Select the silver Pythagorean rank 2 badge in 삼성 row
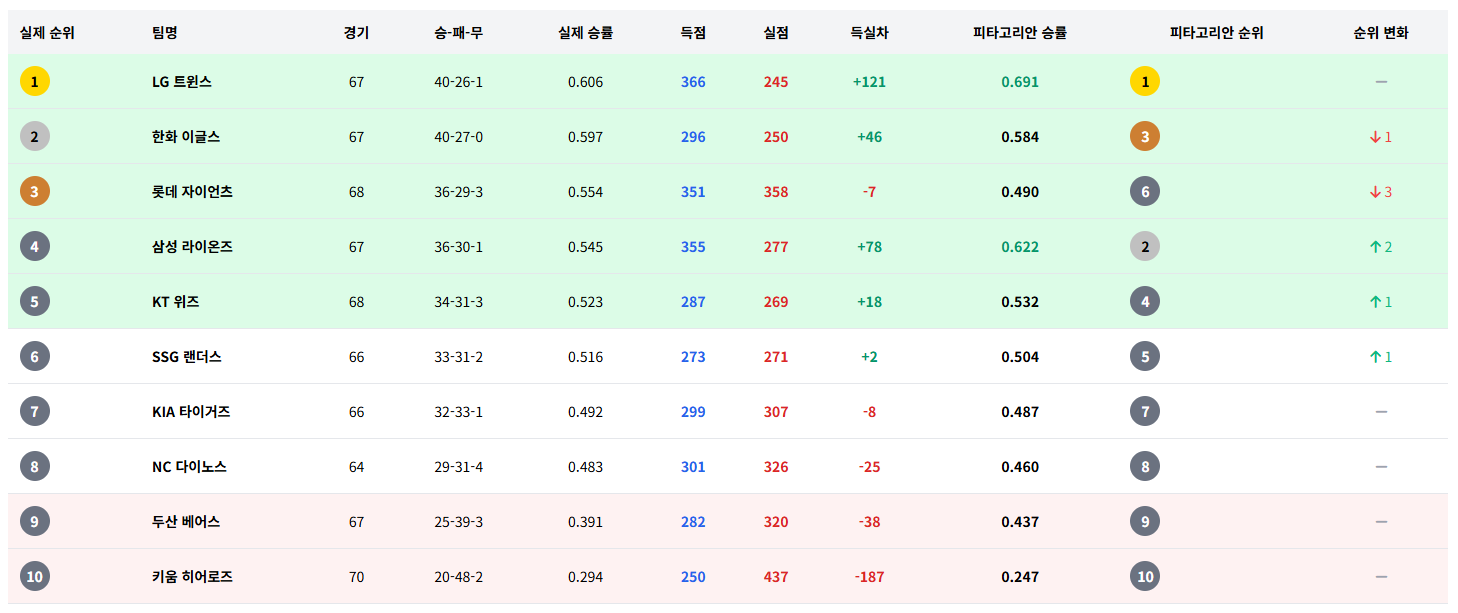 pyautogui.click(x=1145, y=247)
